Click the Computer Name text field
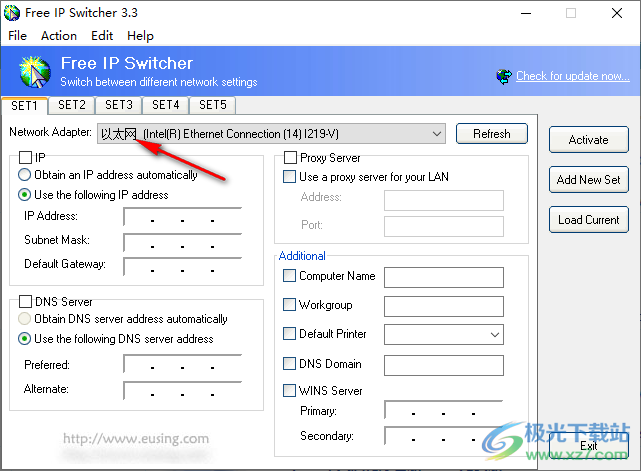Viewport: 641px width, 471px height. tap(444, 278)
